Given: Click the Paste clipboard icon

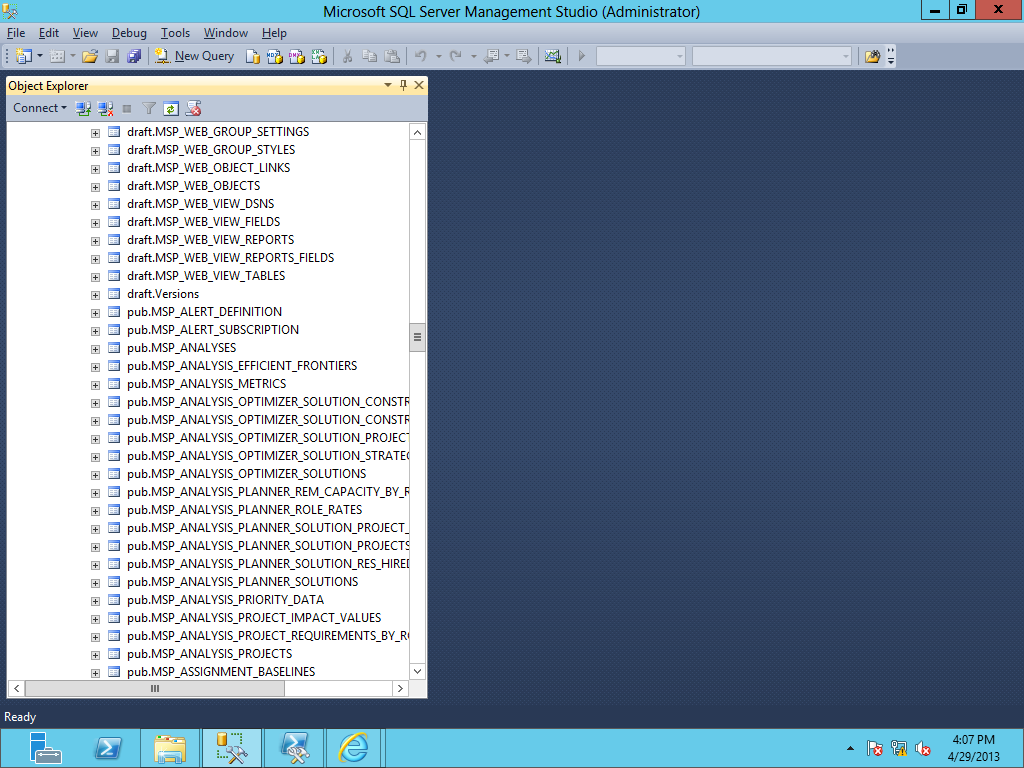Looking at the screenshot, I should click(x=392, y=56).
